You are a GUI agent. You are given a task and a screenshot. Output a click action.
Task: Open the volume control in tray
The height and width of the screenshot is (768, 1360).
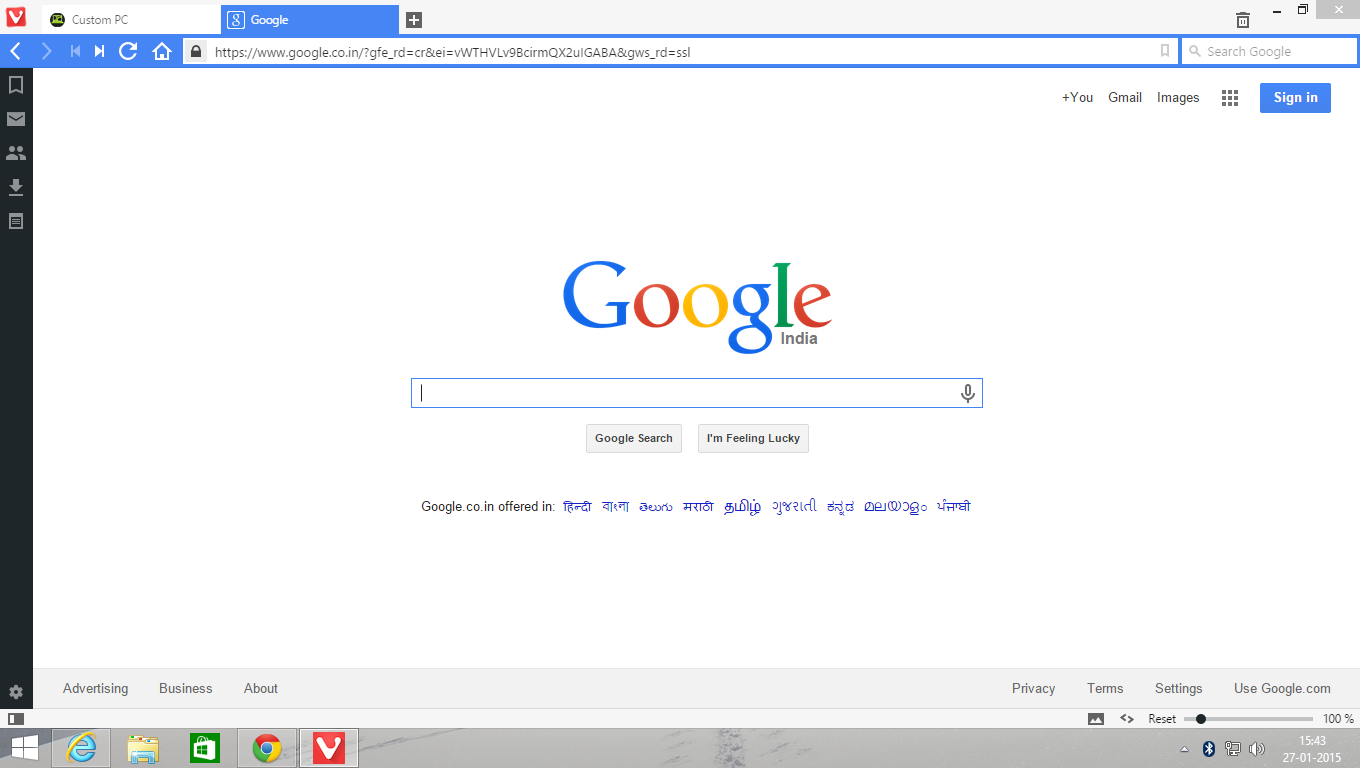tap(1257, 749)
